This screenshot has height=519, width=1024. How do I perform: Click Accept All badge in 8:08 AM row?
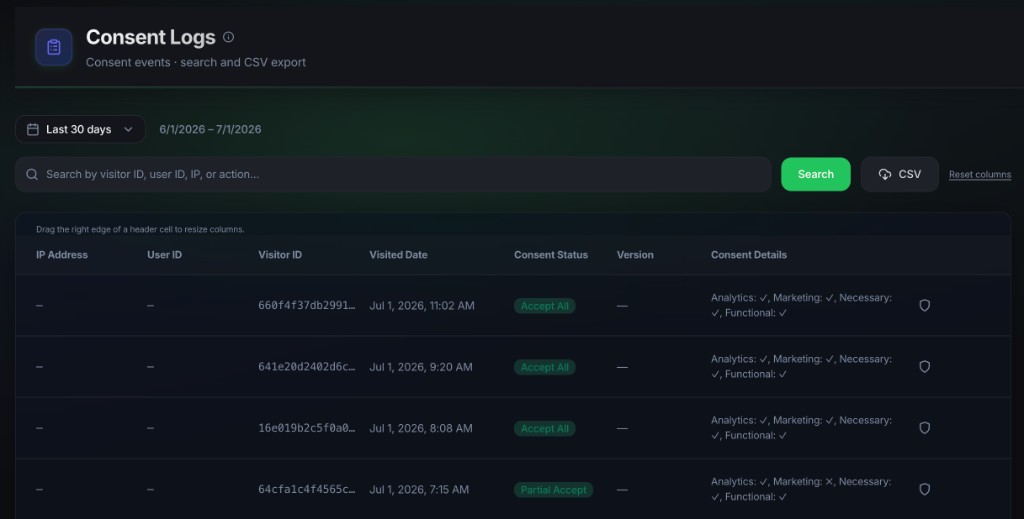point(545,428)
